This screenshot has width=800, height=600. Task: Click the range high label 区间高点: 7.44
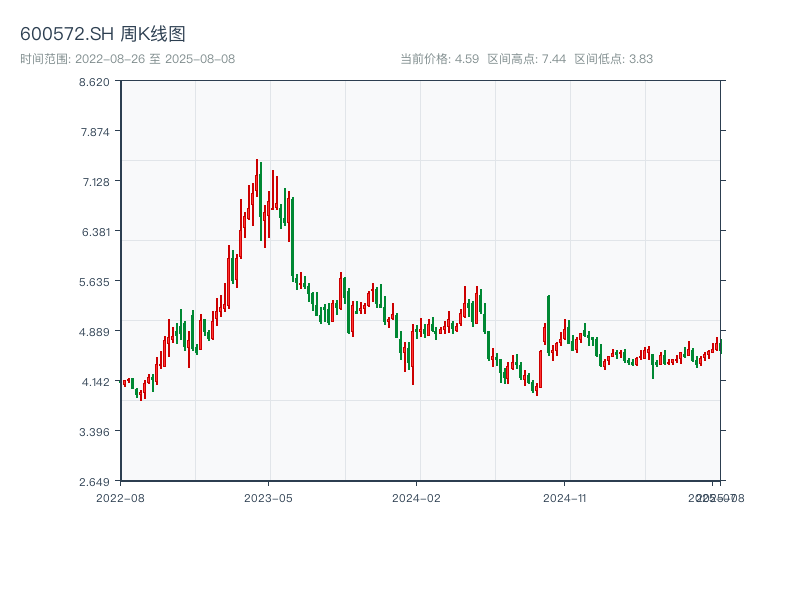[527, 59]
